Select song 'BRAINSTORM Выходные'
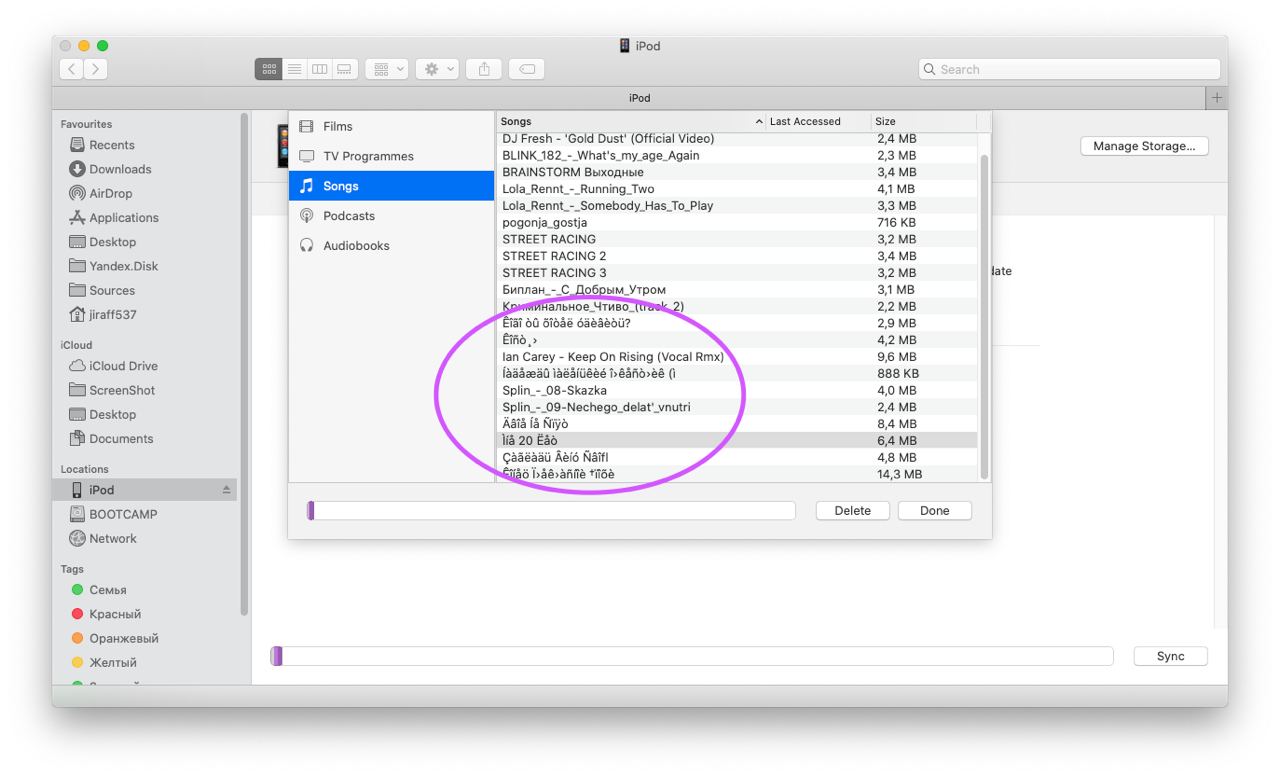This screenshot has height=776, width=1280. tap(737, 172)
